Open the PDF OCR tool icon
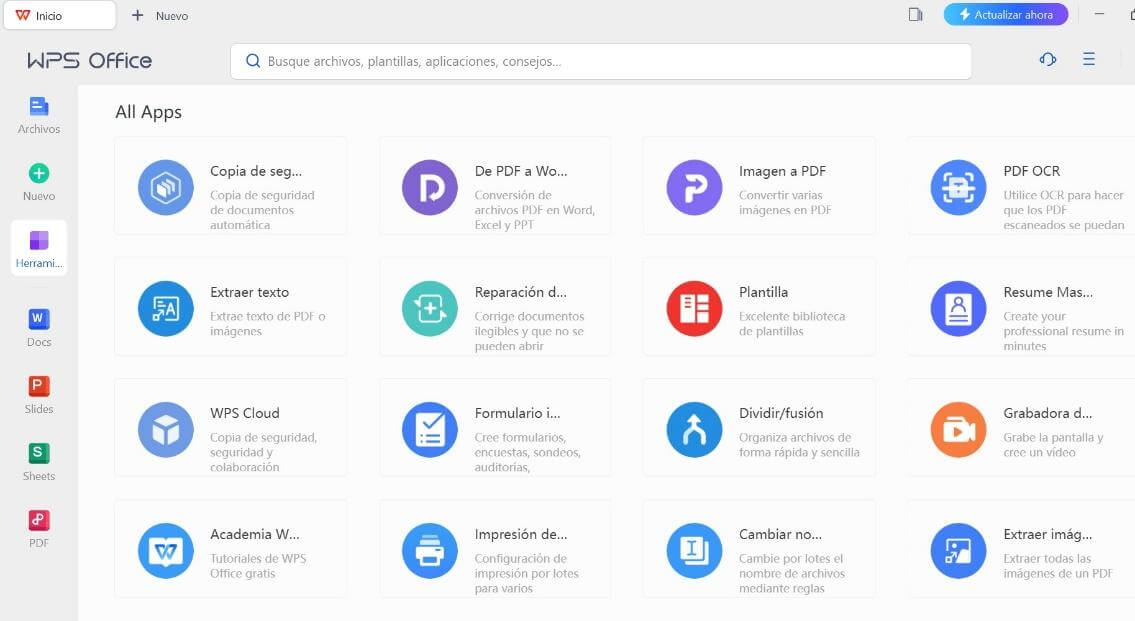1135x621 pixels. (x=958, y=187)
